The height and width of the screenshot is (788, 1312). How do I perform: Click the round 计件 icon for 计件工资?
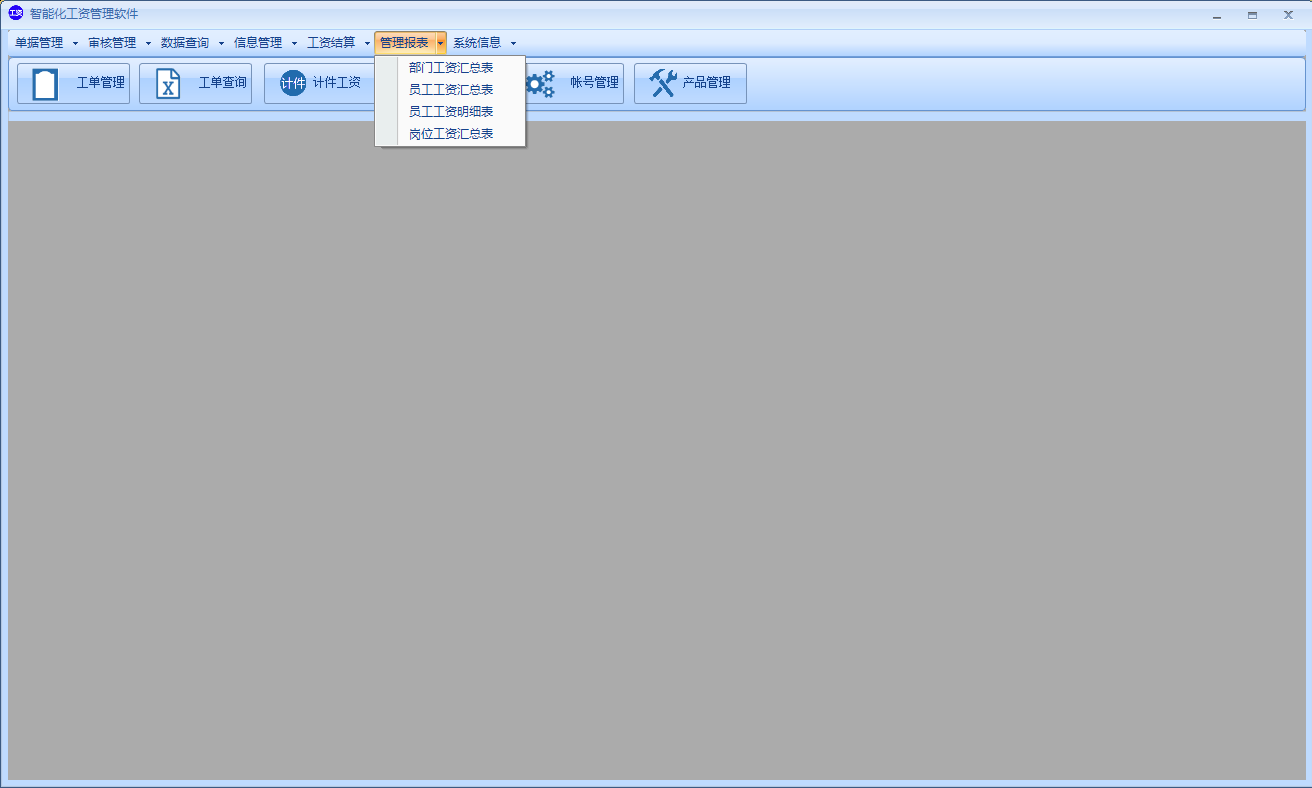[x=292, y=83]
